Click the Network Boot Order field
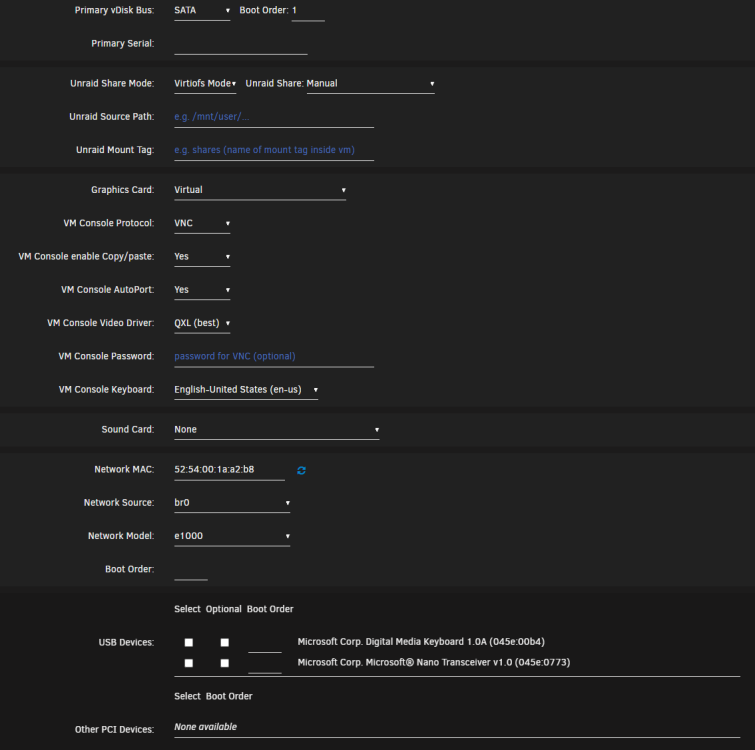Image resolution: width=755 pixels, height=750 pixels. click(x=191, y=570)
